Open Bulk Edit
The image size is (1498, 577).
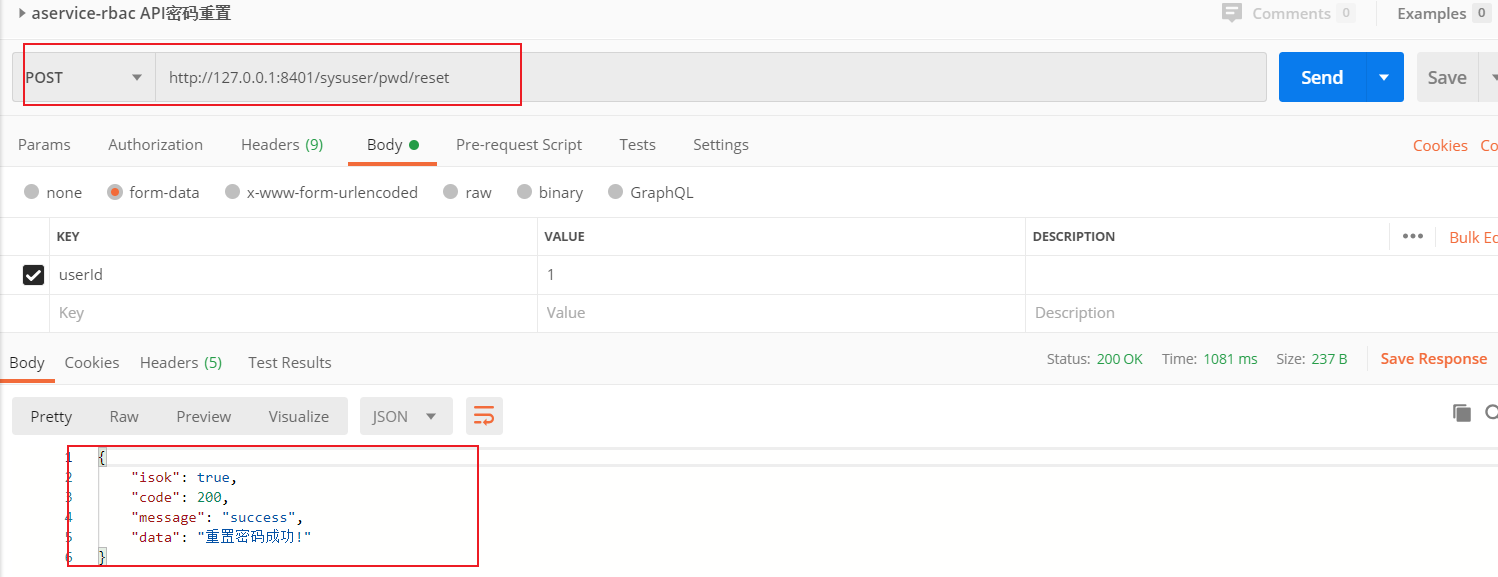tap(1473, 237)
